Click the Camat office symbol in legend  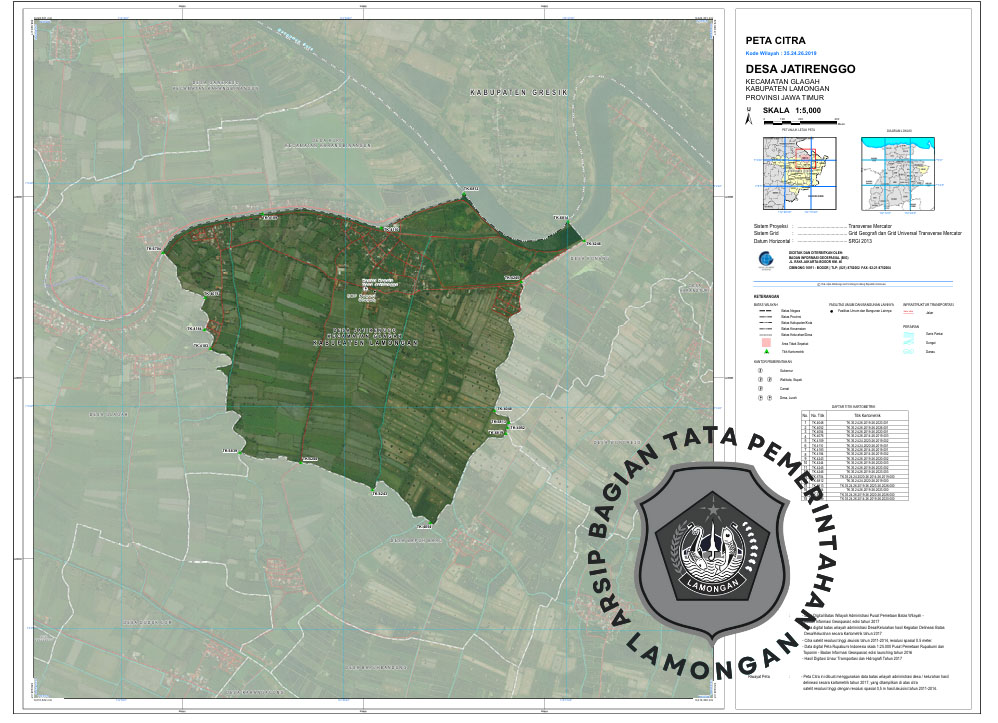[x=760, y=388]
